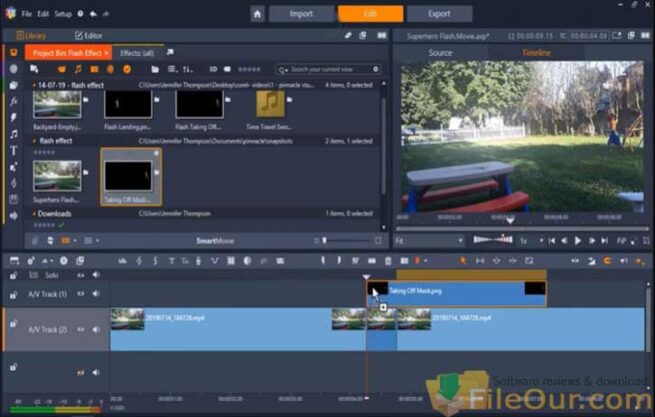Image resolution: width=655 pixels, height=417 pixels.
Task: Open the thumbnail view dropdown arrow at the library bottom
Action: 75,241
